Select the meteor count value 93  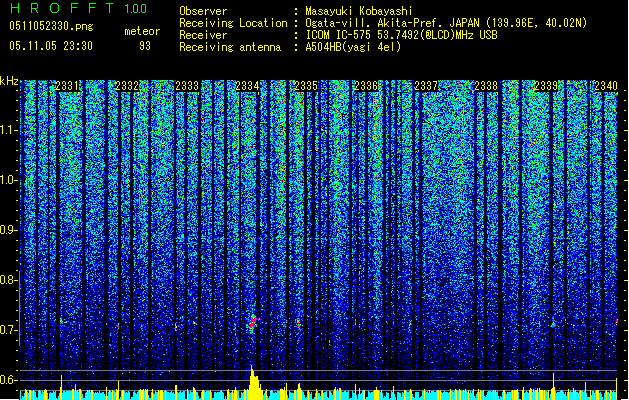coord(145,46)
